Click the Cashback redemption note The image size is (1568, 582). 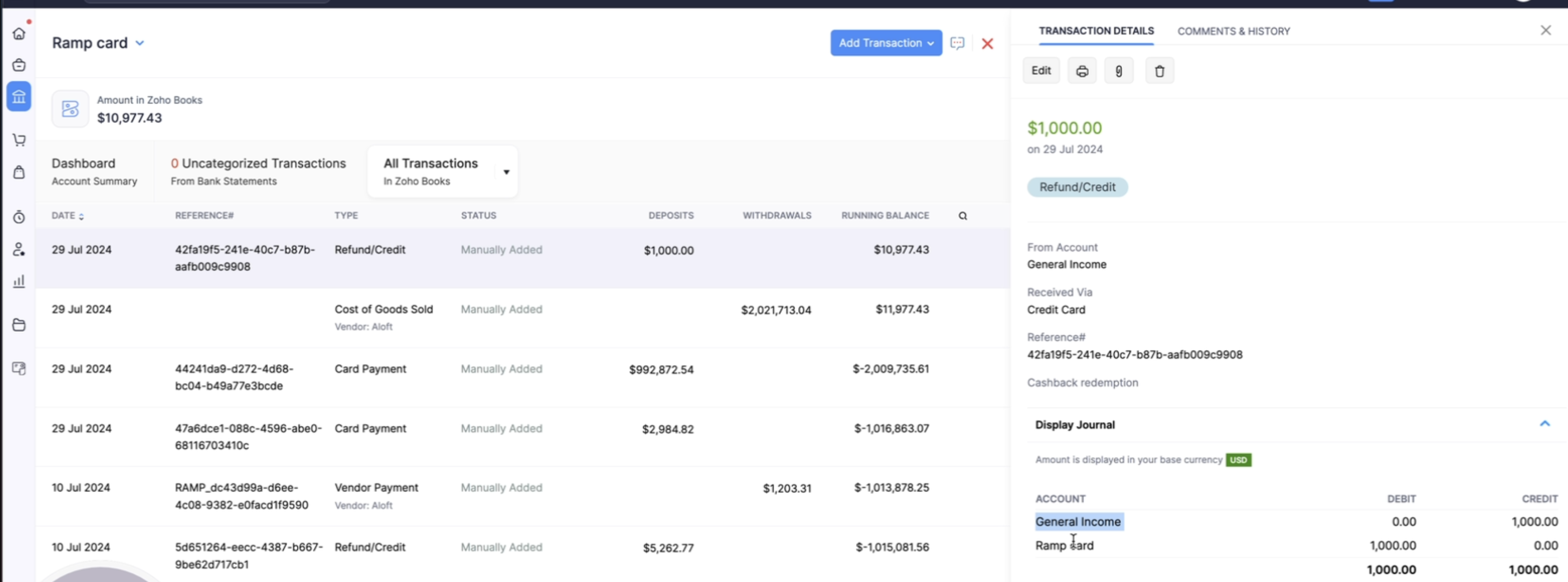[x=1082, y=383]
